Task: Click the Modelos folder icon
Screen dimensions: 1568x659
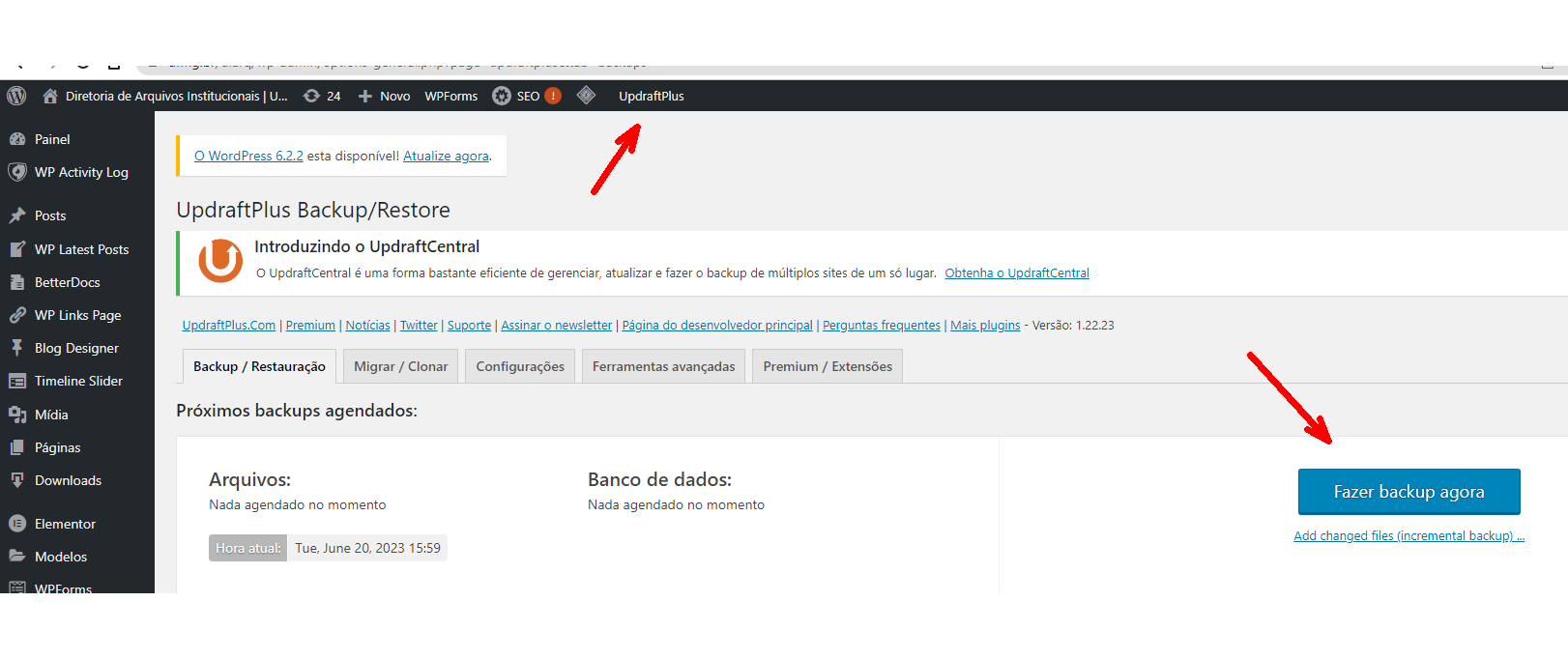Action: pos(17,557)
